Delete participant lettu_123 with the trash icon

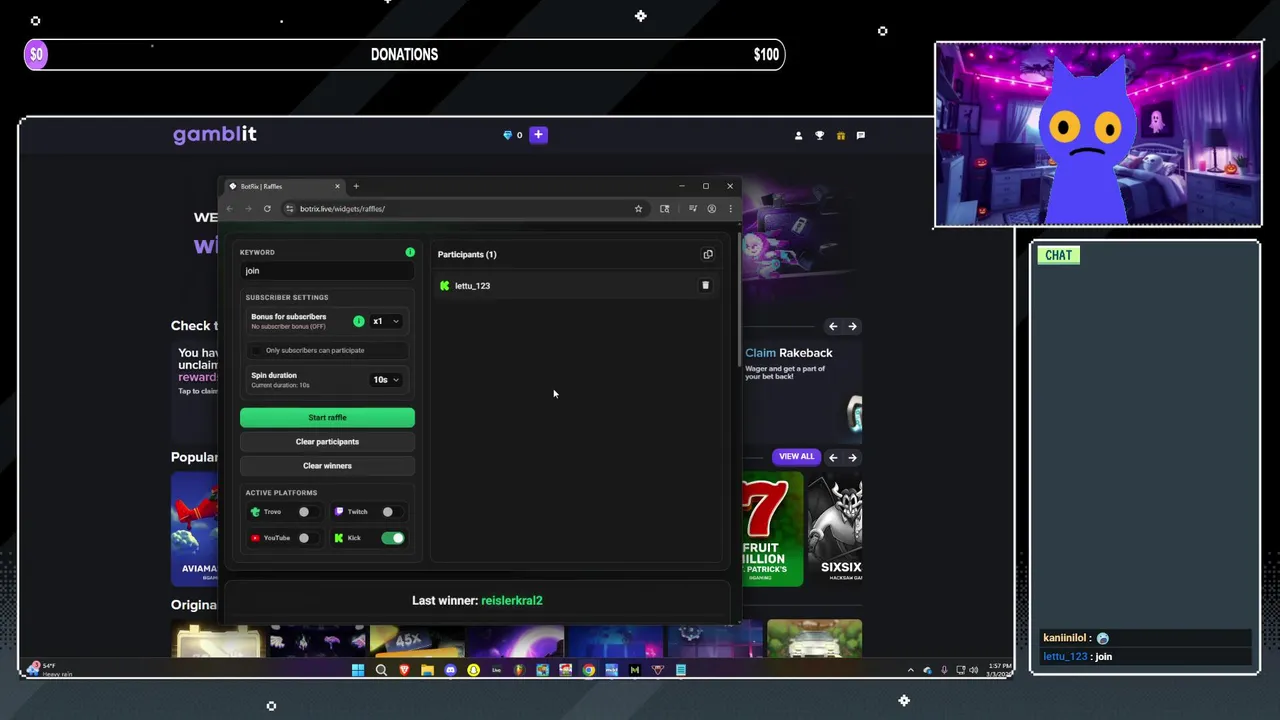[x=705, y=286]
